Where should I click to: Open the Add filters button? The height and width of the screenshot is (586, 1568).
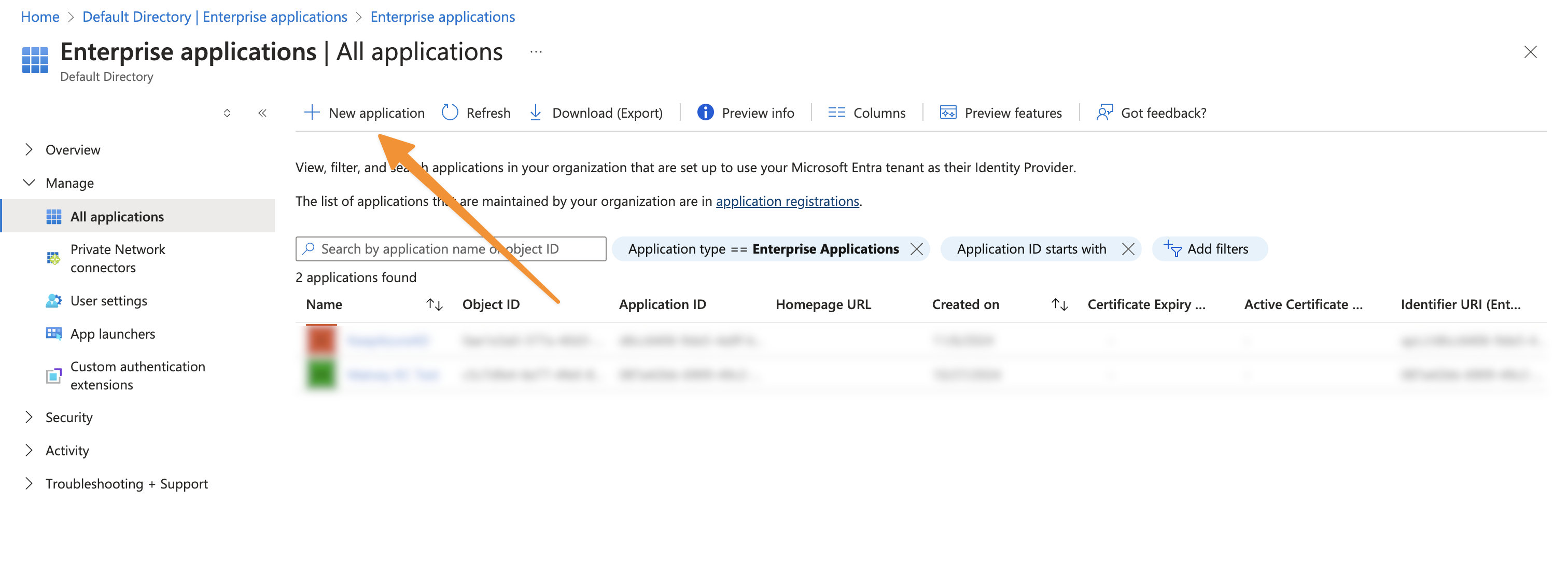click(1210, 249)
